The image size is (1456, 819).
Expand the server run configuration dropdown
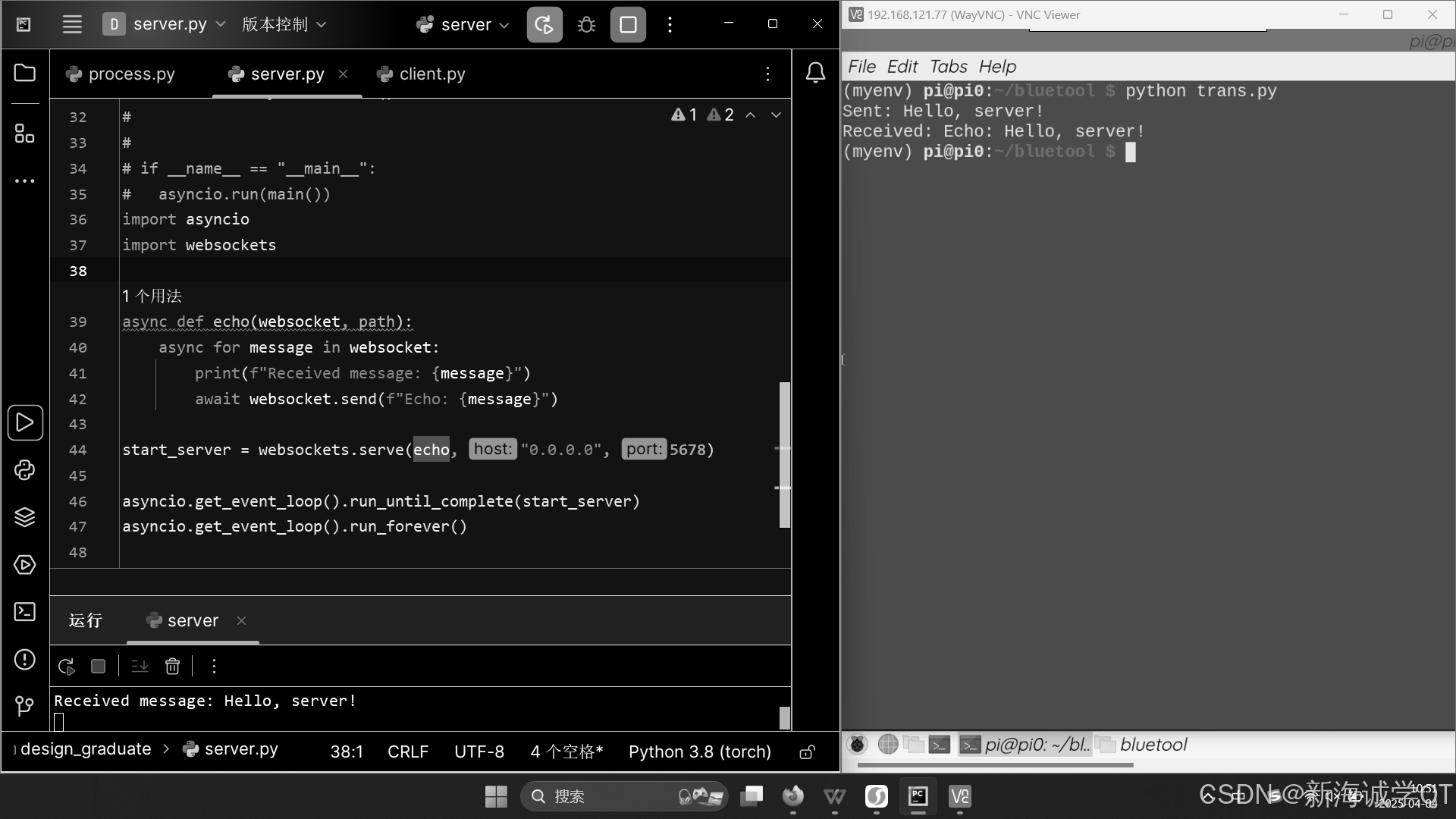(463, 25)
